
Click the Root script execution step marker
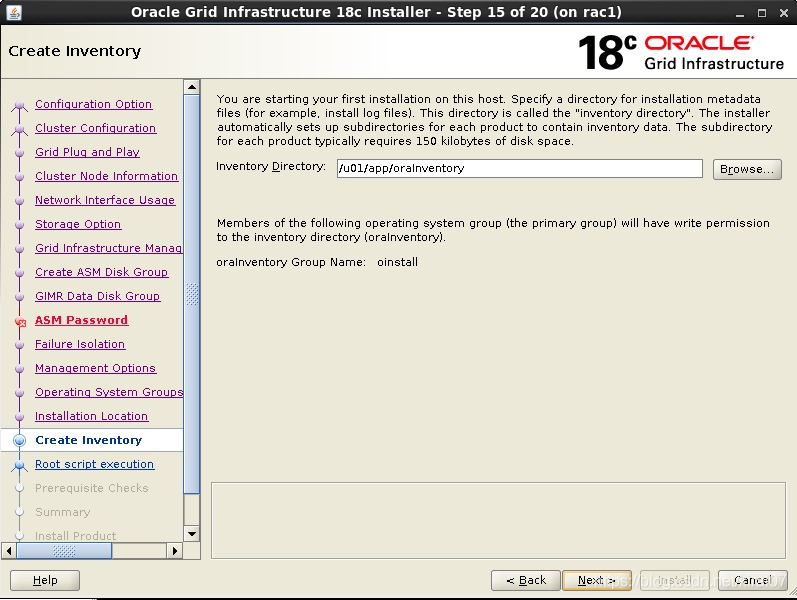point(19,465)
